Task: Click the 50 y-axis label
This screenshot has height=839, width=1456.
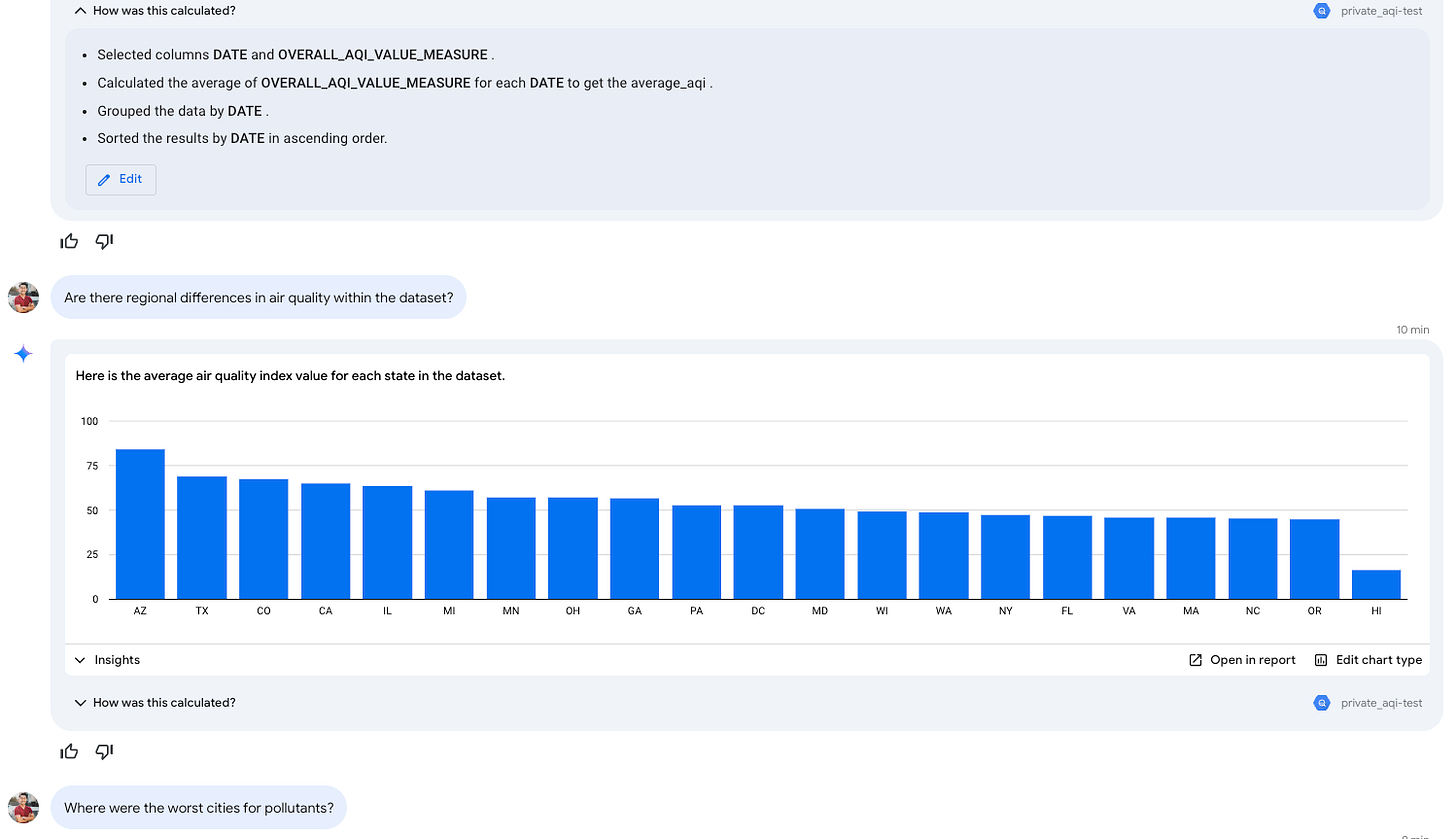Action: (92, 510)
